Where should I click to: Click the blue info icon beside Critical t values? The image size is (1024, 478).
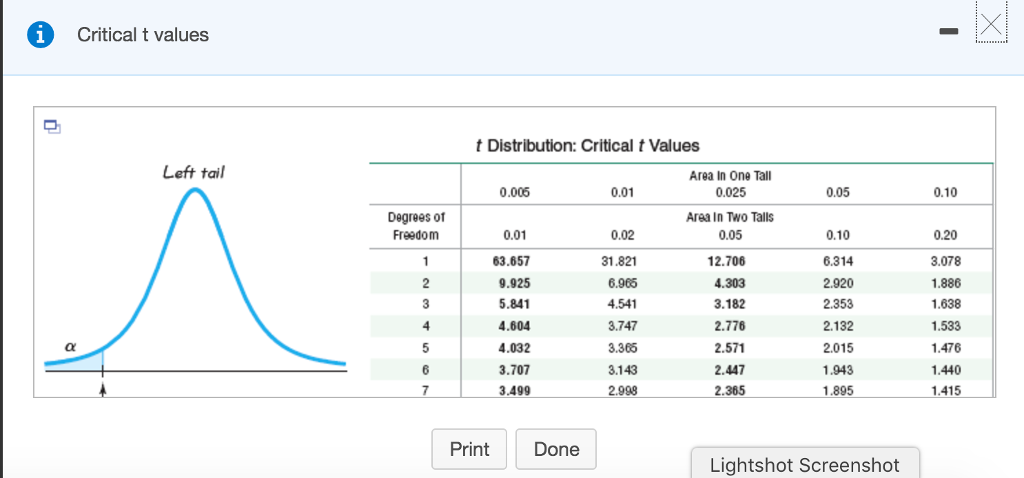tap(40, 35)
